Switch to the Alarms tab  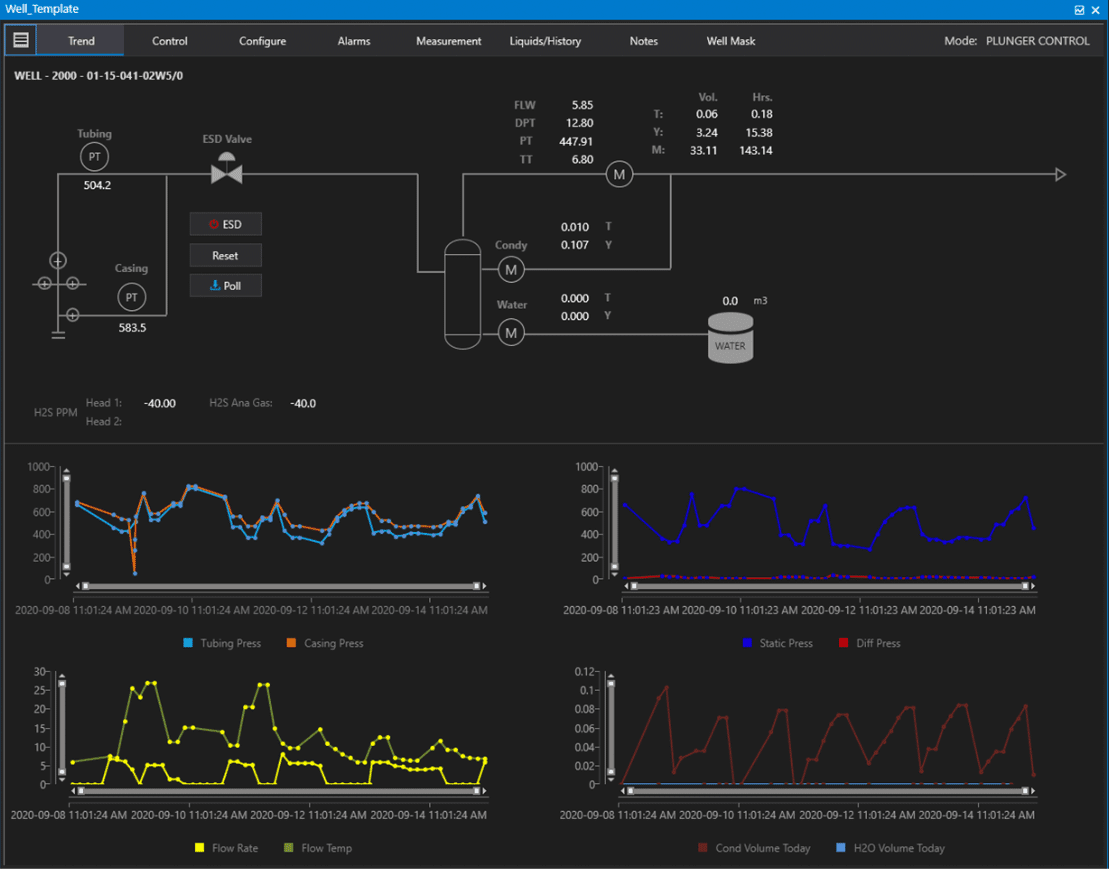click(353, 40)
